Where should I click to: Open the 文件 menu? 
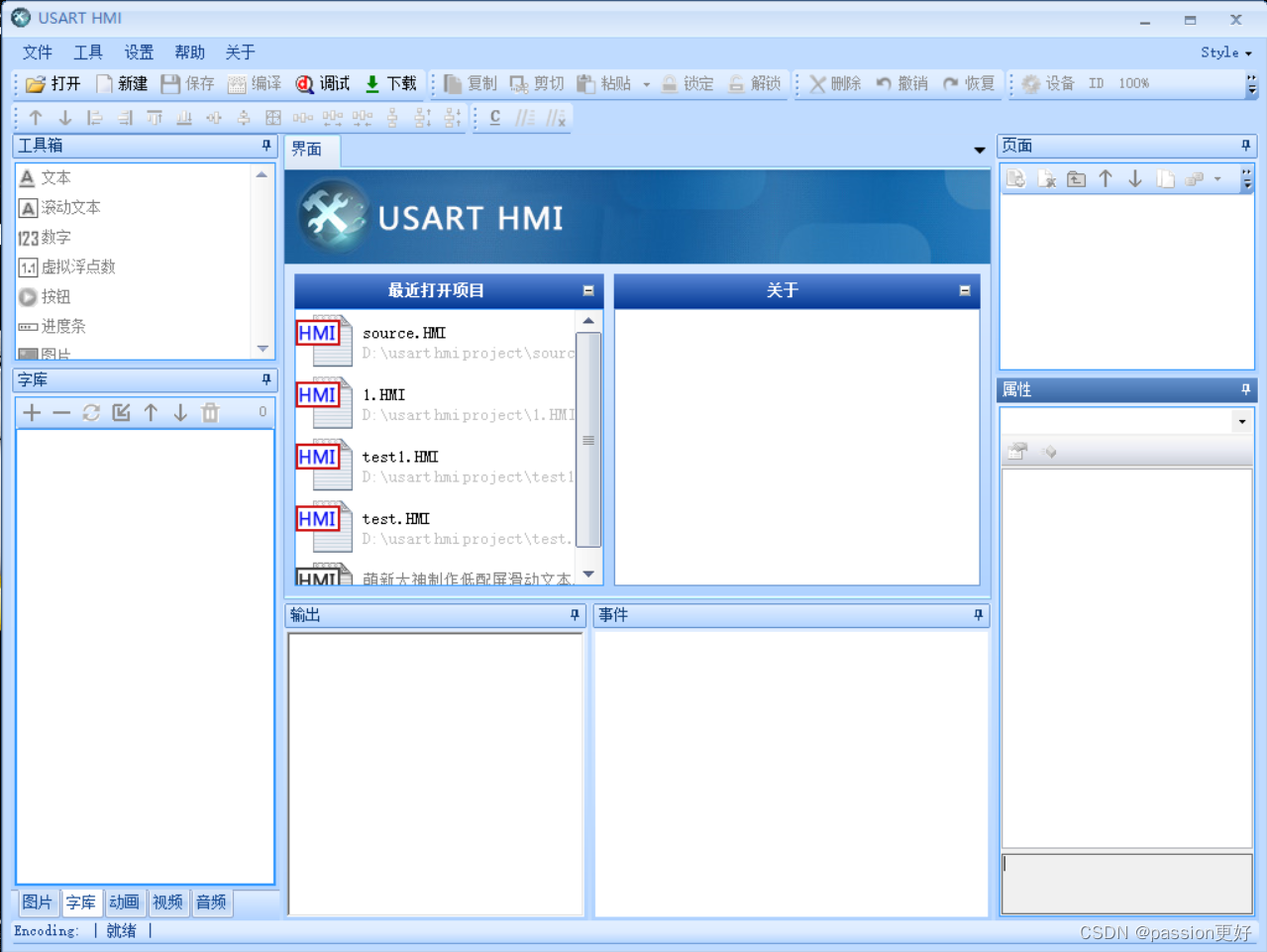coord(37,53)
